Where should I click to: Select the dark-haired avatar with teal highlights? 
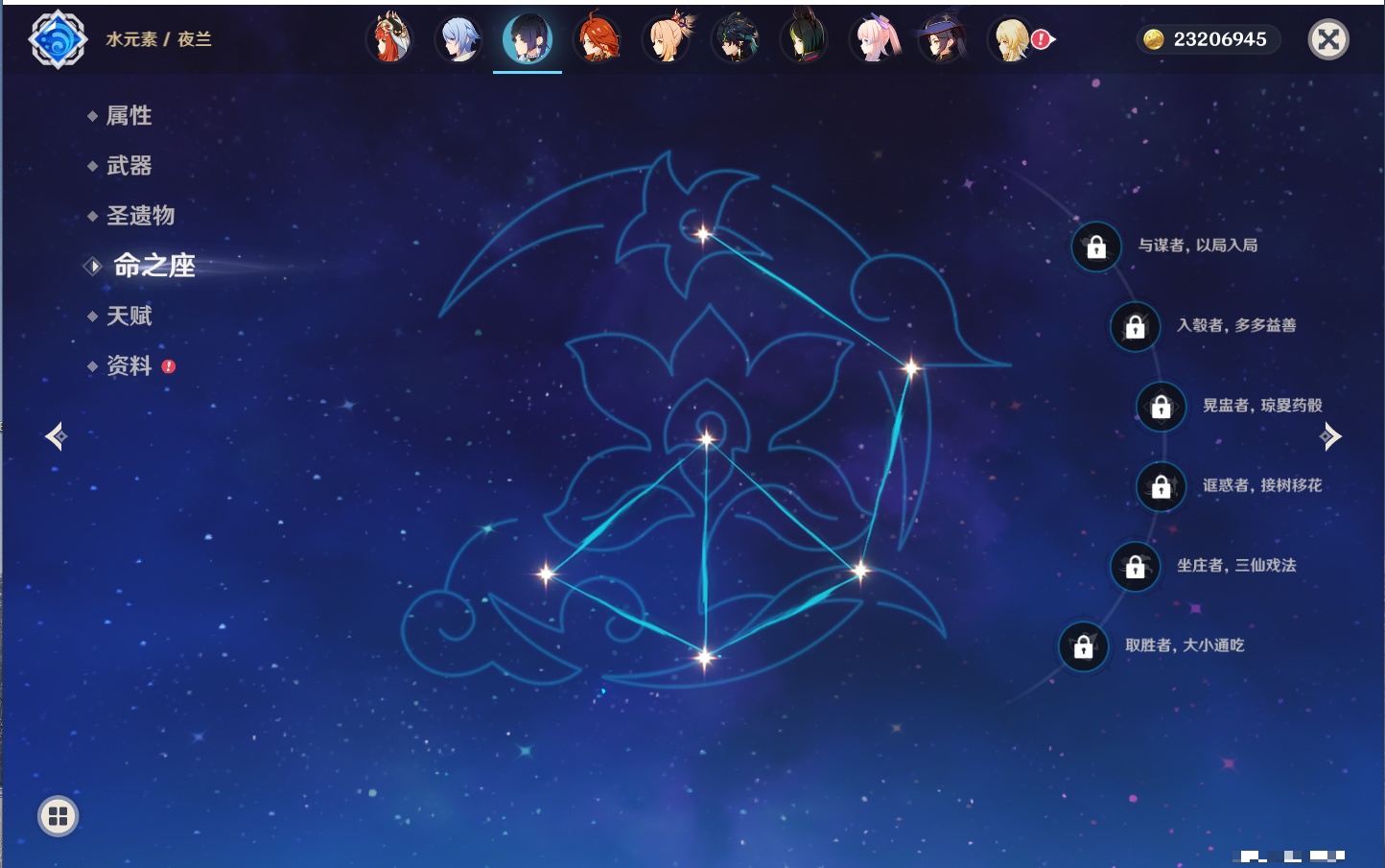[736, 39]
